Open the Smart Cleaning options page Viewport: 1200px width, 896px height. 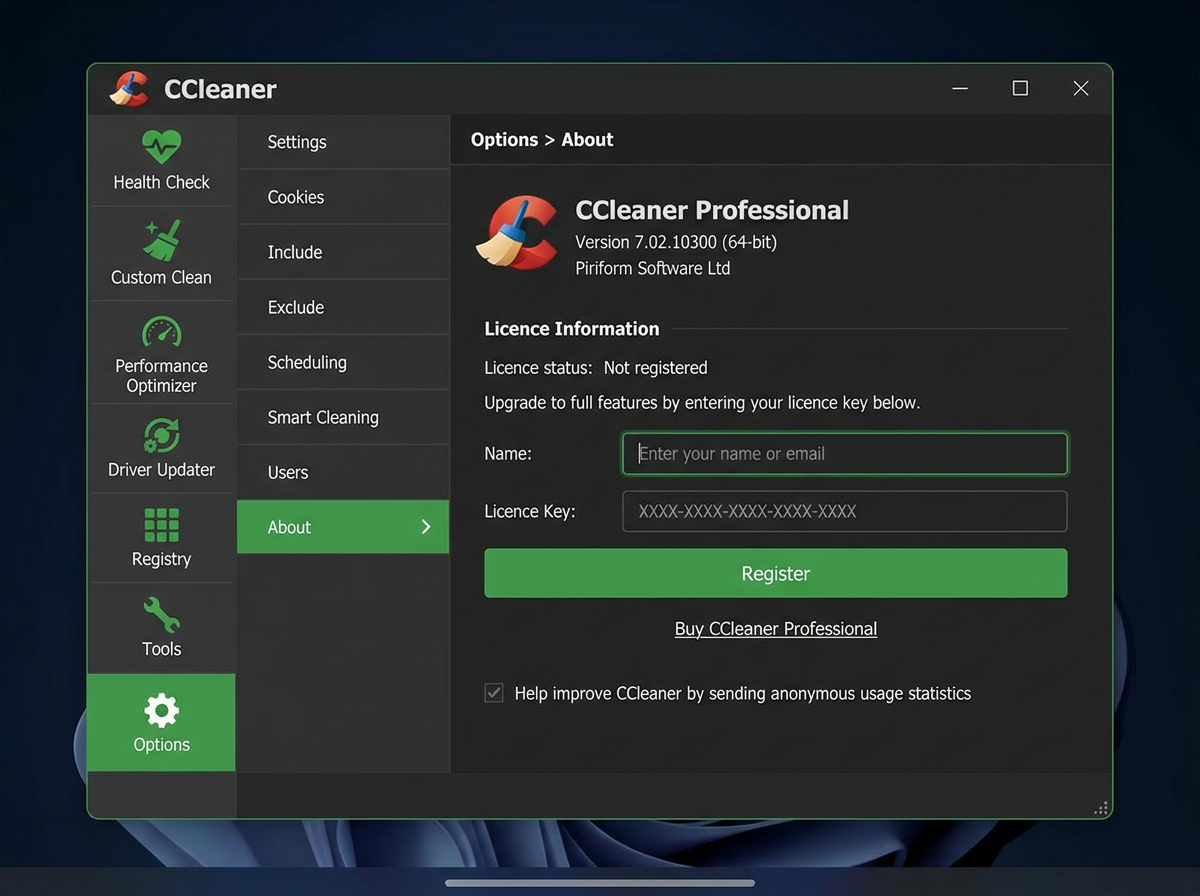coord(343,417)
